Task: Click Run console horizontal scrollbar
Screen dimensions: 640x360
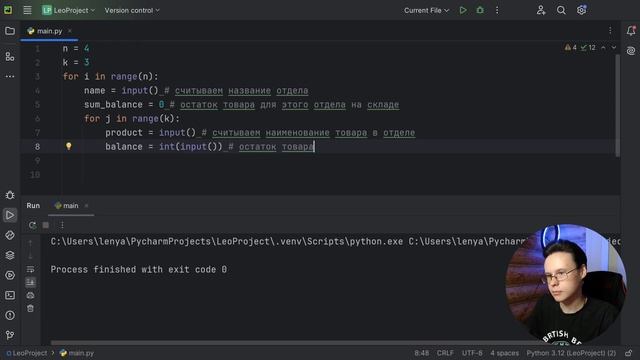Action: pos(290,343)
